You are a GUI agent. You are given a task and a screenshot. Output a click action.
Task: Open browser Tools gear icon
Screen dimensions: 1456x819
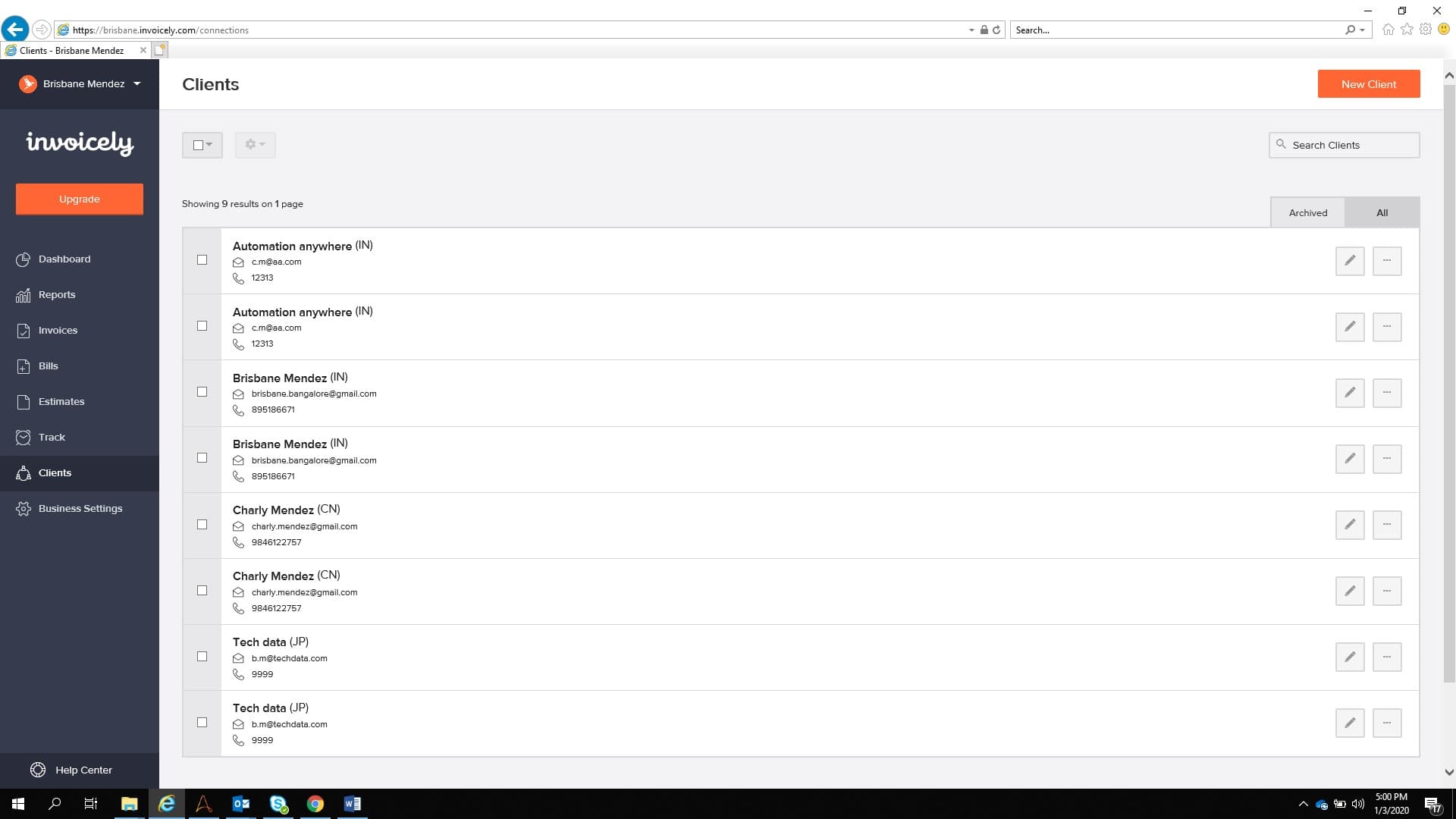click(x=1426, y=30)
